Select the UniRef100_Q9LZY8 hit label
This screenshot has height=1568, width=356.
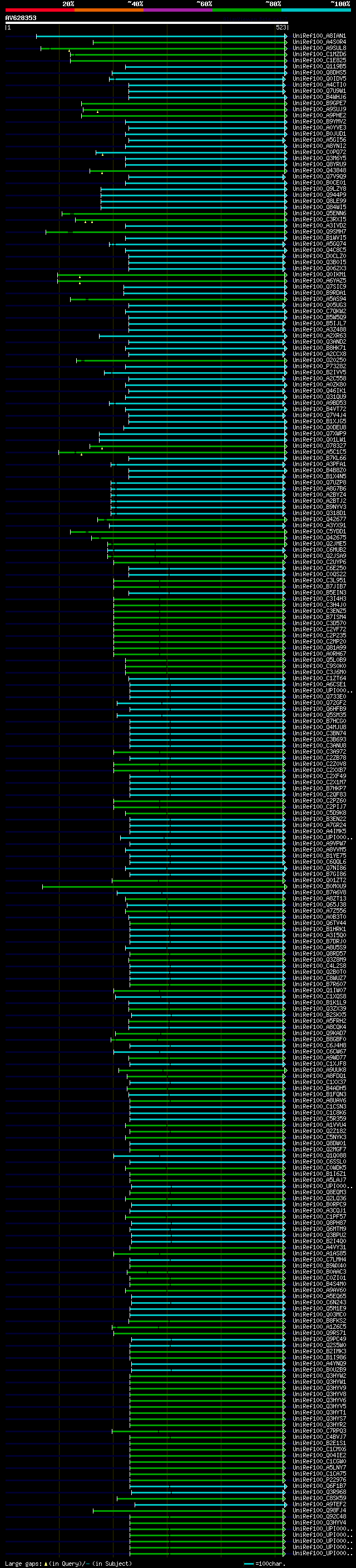pos(319,189)
